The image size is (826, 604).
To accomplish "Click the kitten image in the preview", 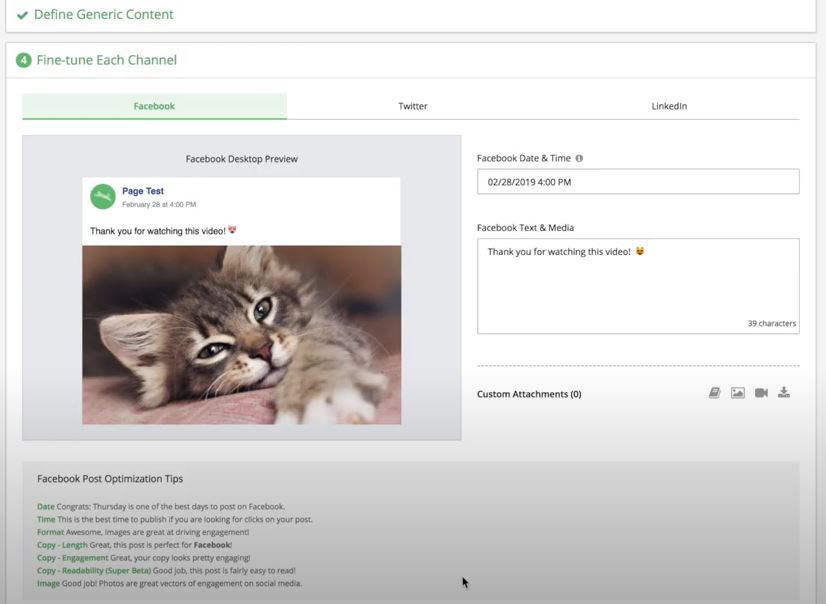I will click(241, 334).
